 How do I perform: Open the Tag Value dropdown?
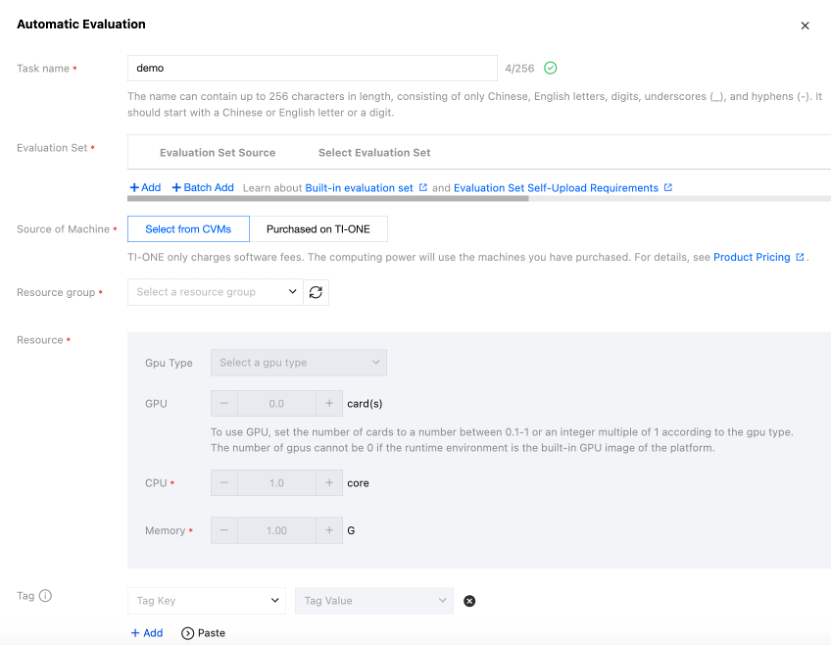tap(374, 601)
